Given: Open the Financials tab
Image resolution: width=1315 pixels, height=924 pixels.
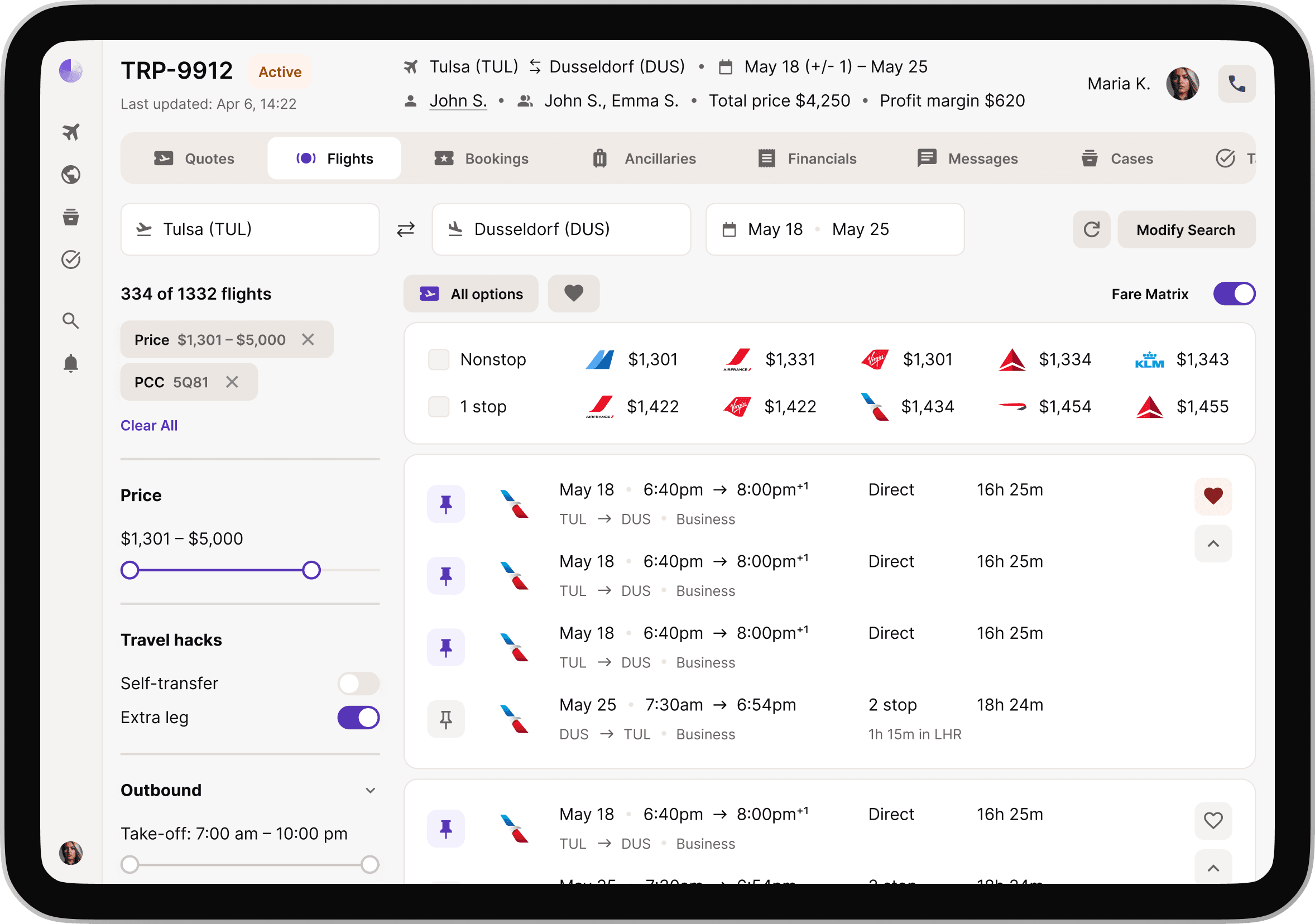Looking at the screenshot, I should 807,158.
